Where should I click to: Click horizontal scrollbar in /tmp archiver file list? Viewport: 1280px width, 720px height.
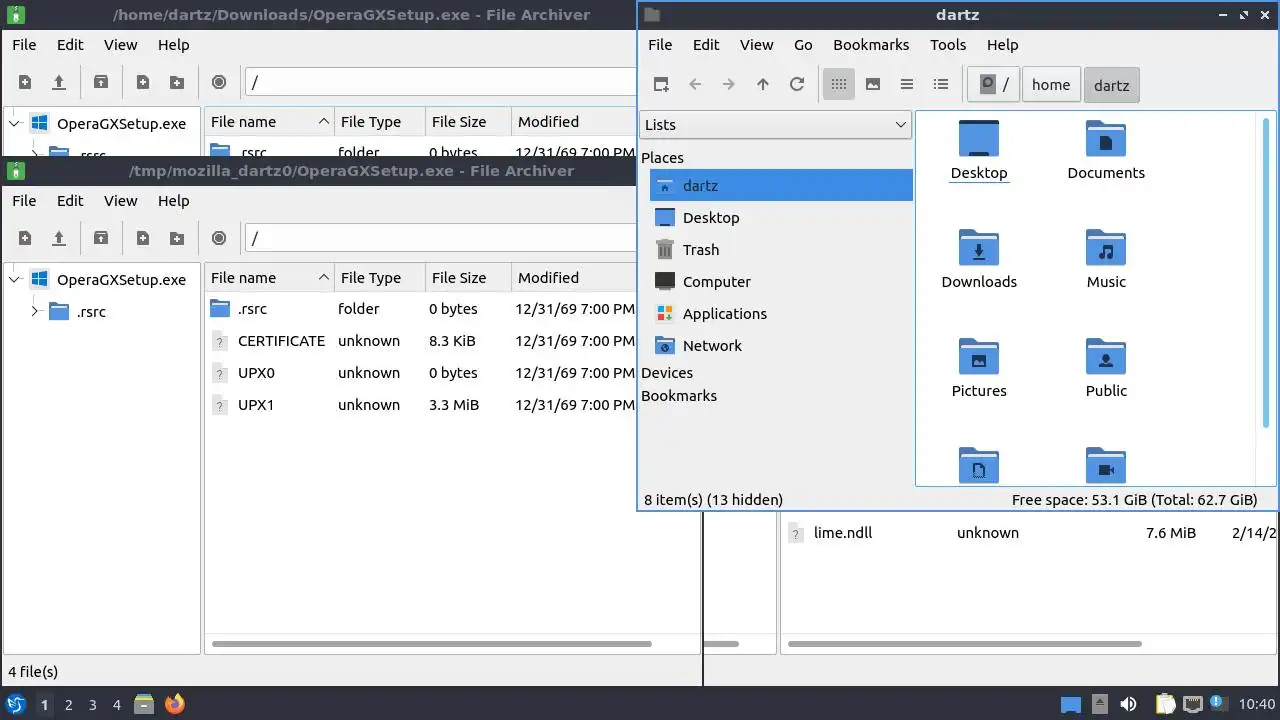tap(432, 644)
